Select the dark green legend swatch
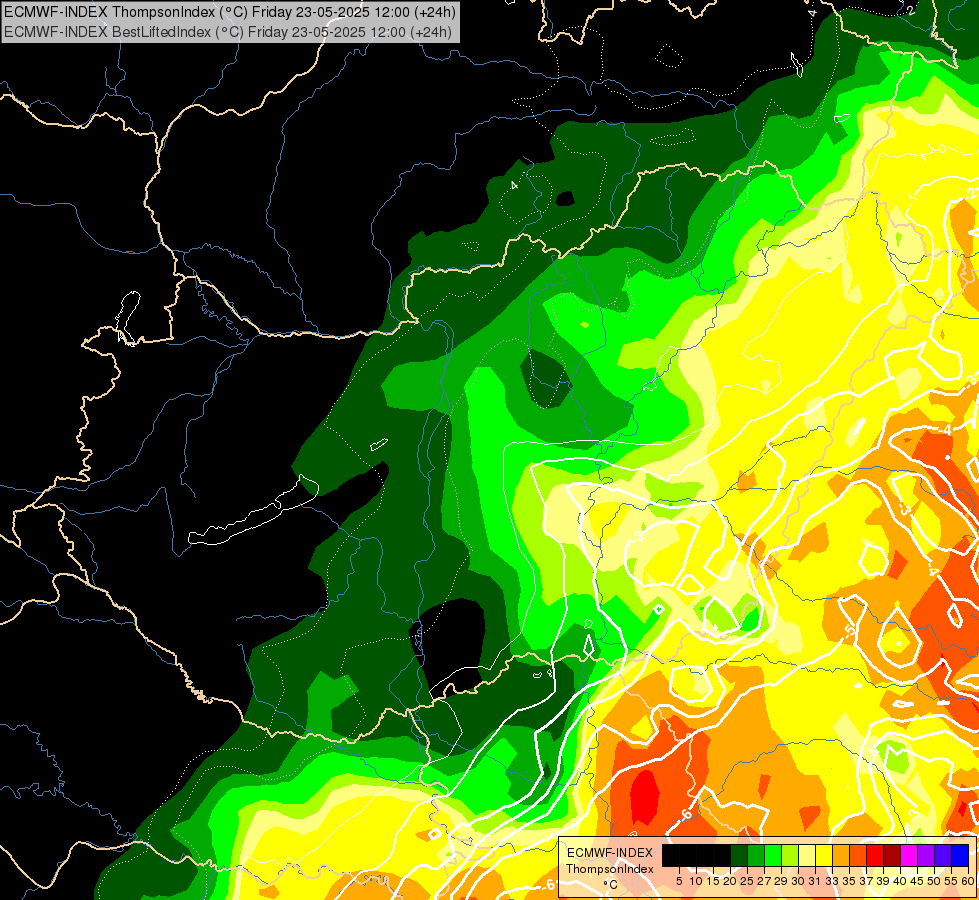Image resolution: width=979 pixels, height=900 pixels. pyautogui.click(x=739, y=856)
